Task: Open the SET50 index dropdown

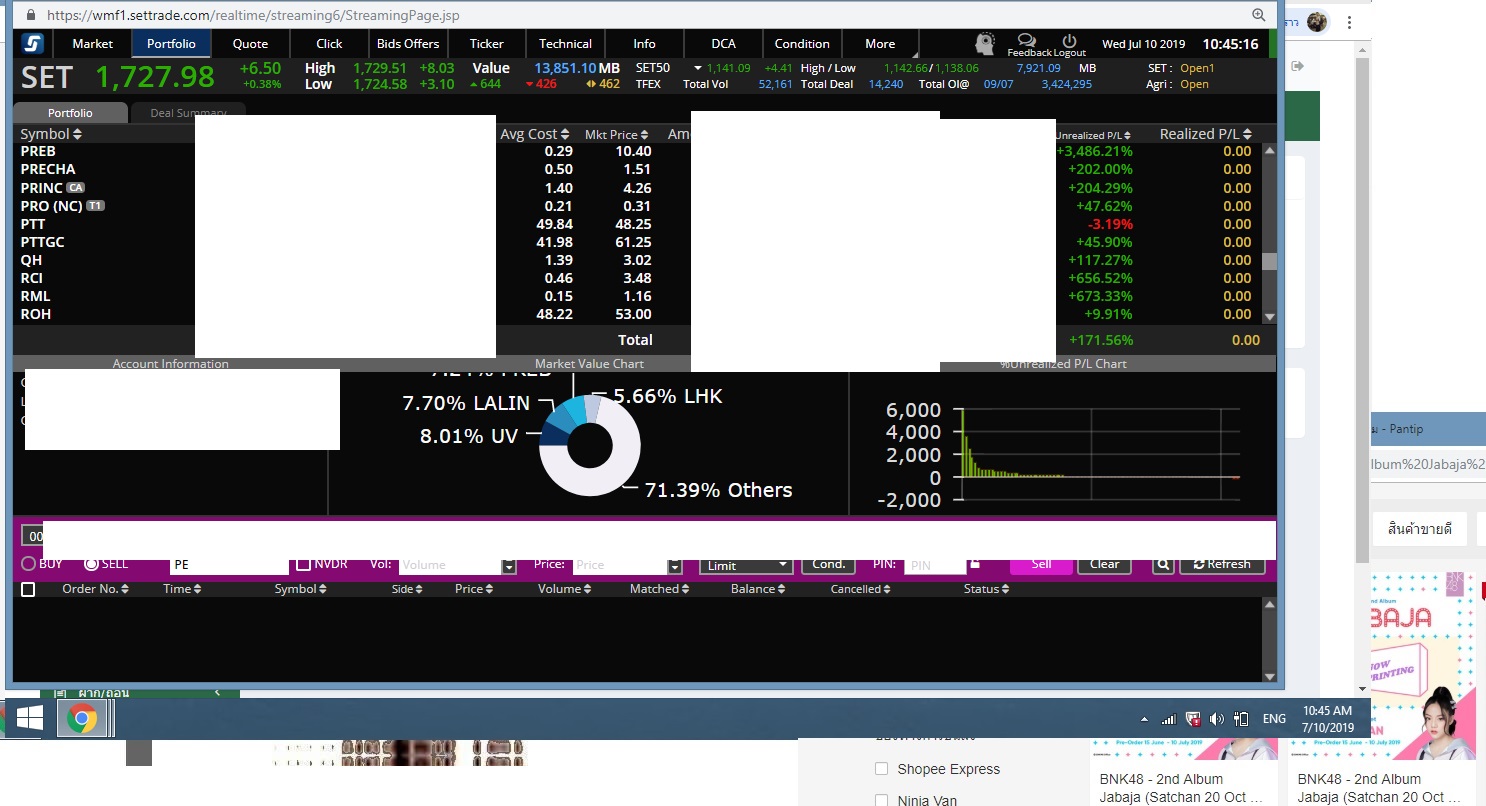Action: 699,68
